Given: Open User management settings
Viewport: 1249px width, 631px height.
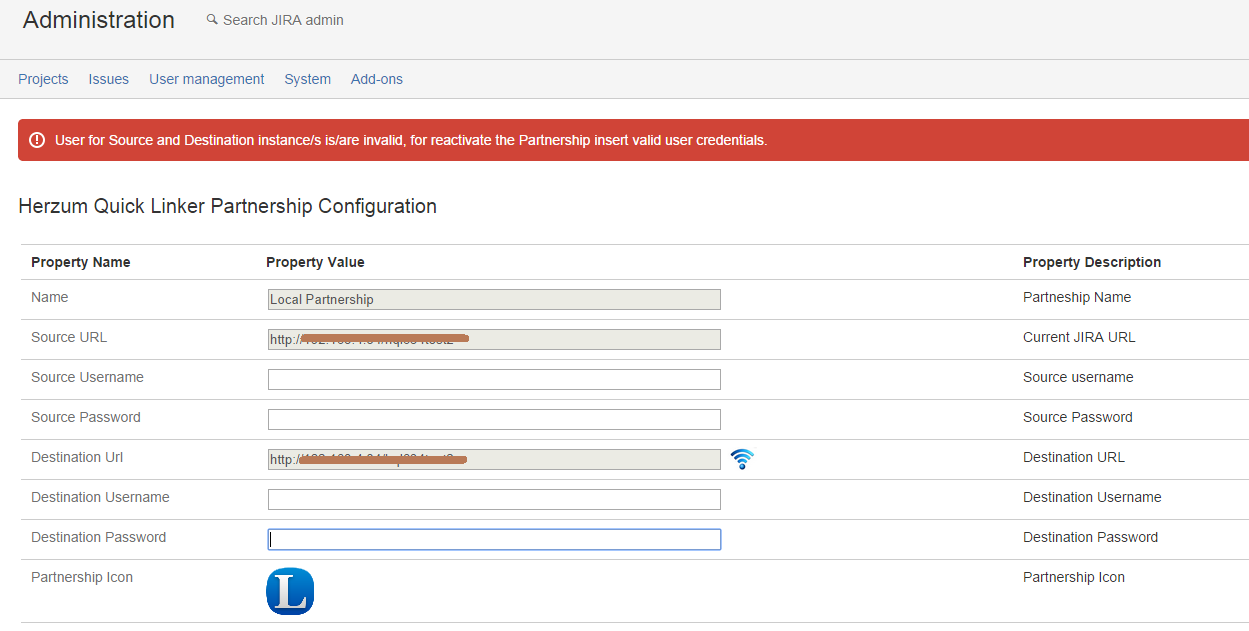Looking at the screenshot, I should click(206, 79).
